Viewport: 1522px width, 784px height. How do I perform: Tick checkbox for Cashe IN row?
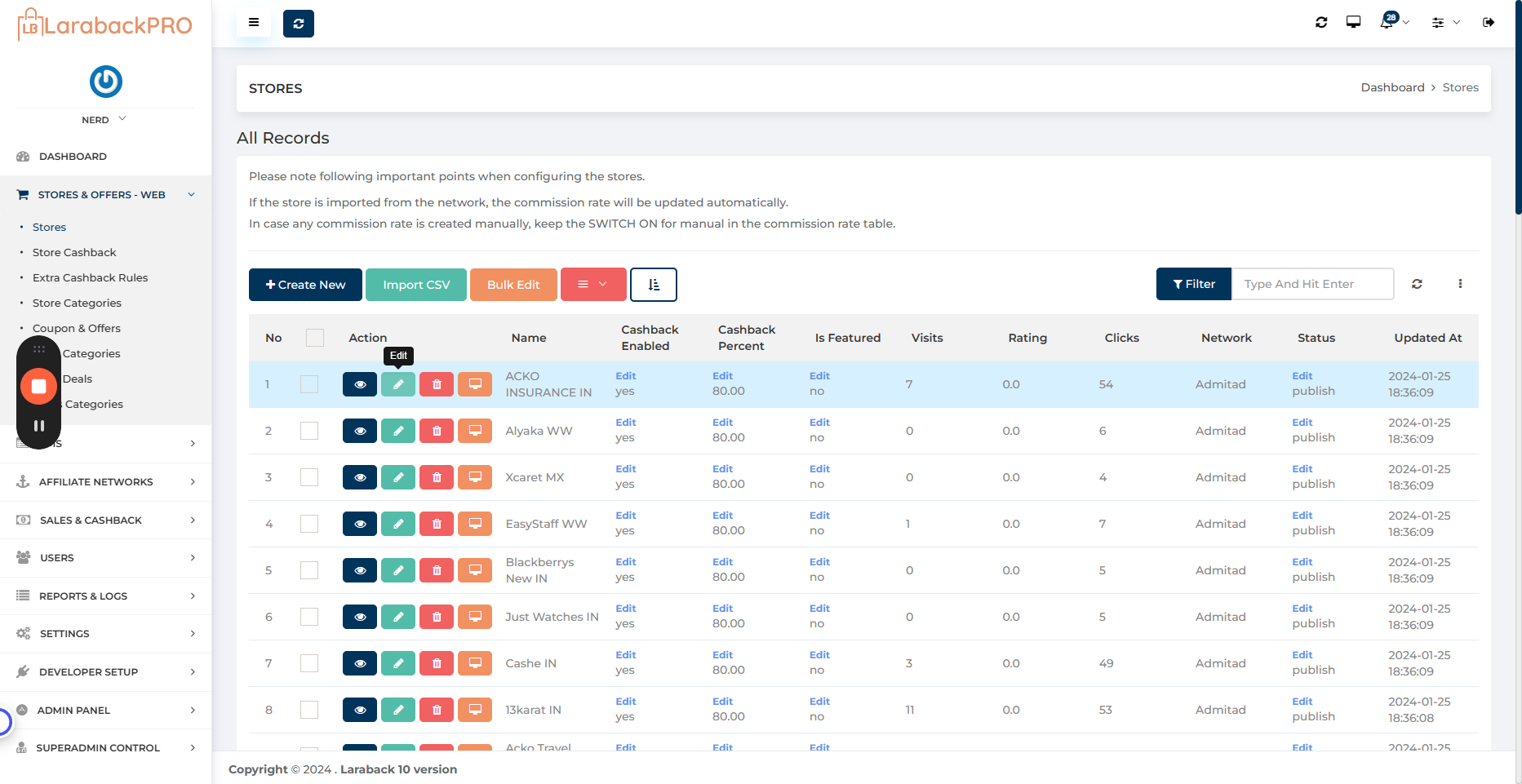coord(309,663)
